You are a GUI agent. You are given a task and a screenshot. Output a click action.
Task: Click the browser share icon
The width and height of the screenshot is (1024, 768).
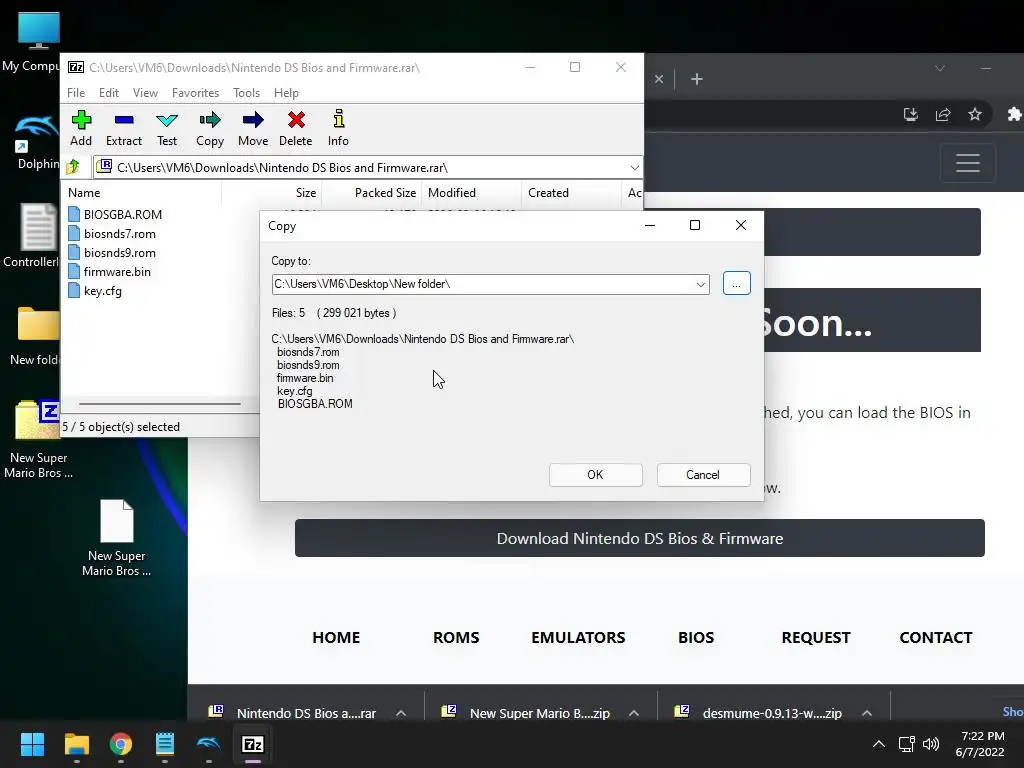click(943, 114)
